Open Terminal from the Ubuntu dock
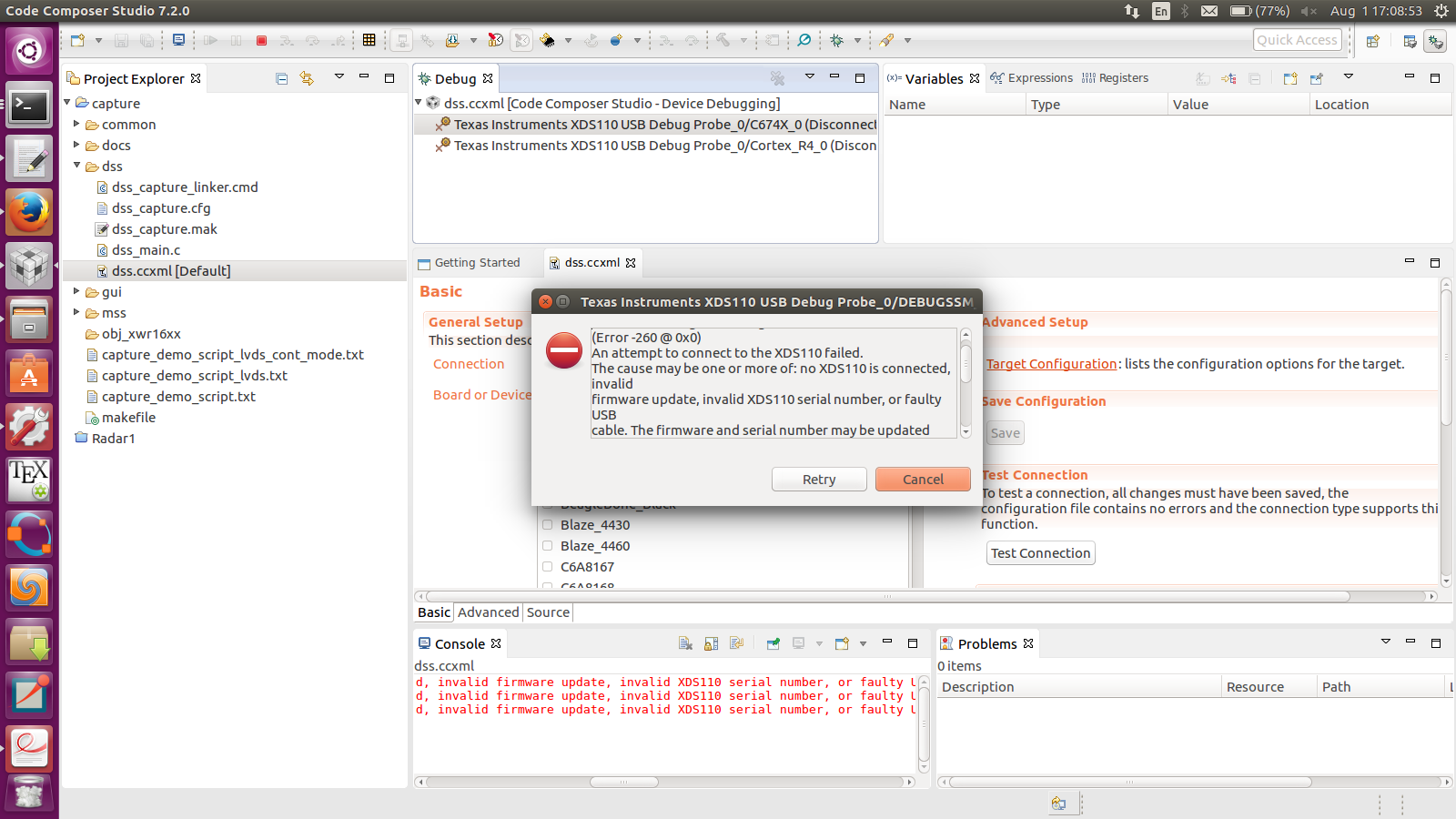This screenshot has height=819, width=1456. [29, 106]
